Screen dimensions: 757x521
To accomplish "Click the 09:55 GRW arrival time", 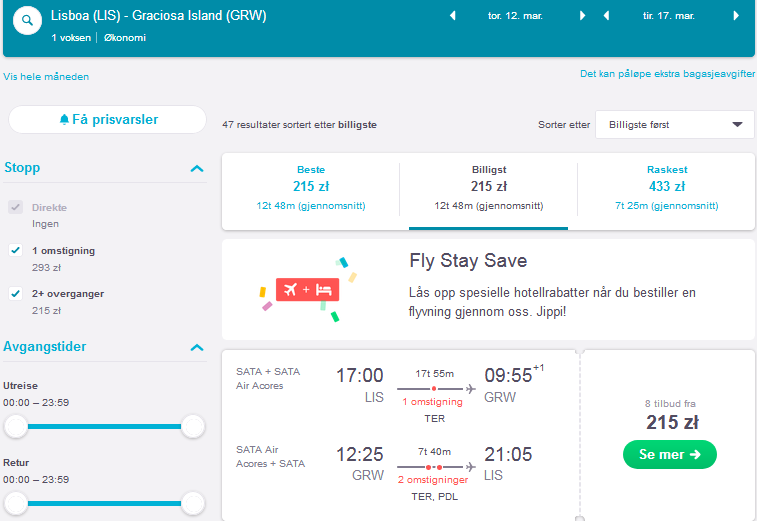I will point(514,384).
